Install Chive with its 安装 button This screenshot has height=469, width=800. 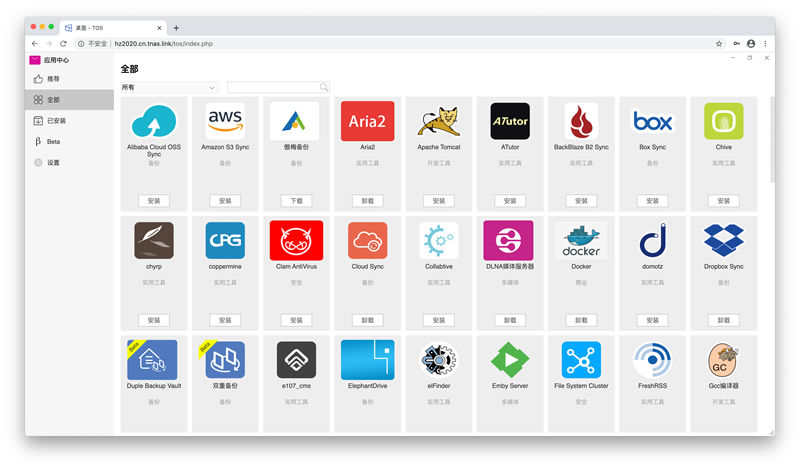(x=723, y=201)
